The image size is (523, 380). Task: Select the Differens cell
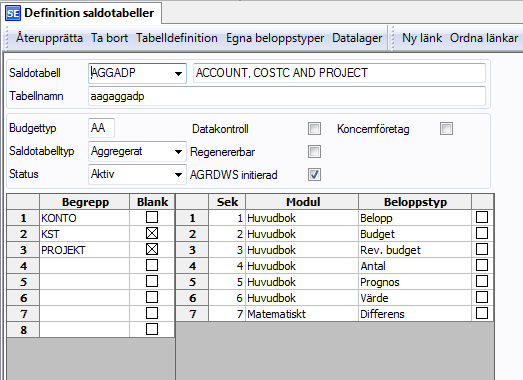click(415, 314)
